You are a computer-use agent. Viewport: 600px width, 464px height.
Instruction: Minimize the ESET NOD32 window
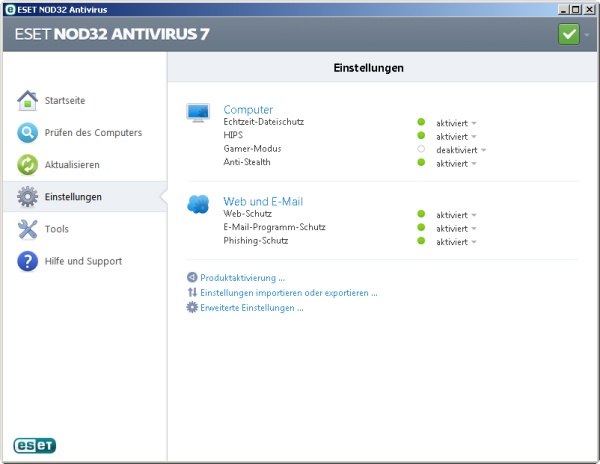pyautogui.click(x=563, y=10)
